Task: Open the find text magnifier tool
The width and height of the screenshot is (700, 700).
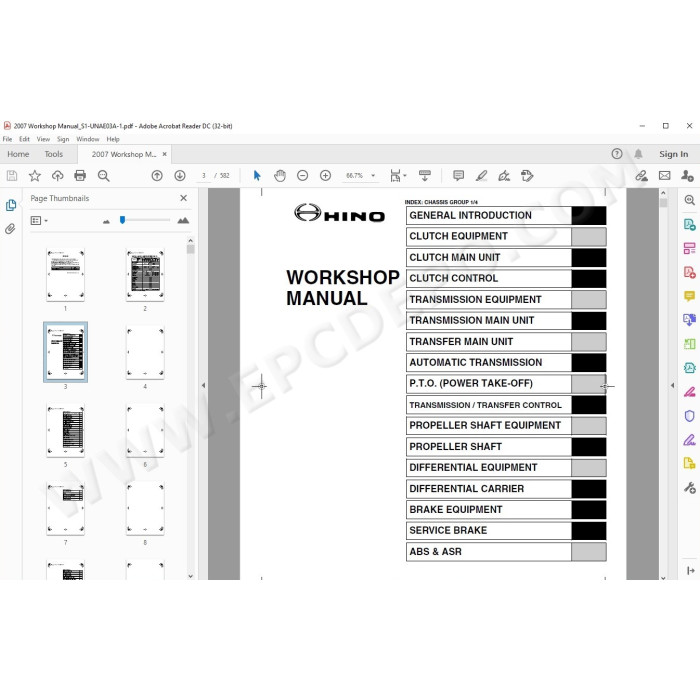Action: click(104, 176)
